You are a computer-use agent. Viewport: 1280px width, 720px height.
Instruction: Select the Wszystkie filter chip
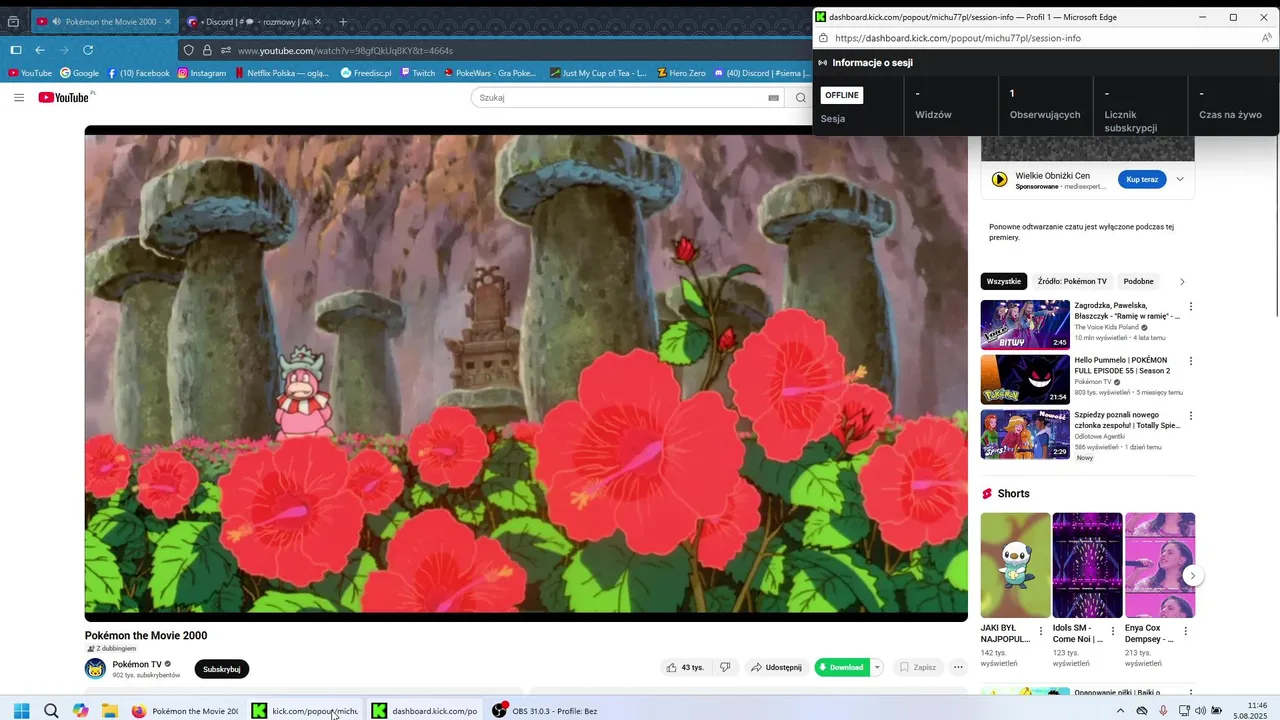1004,281
